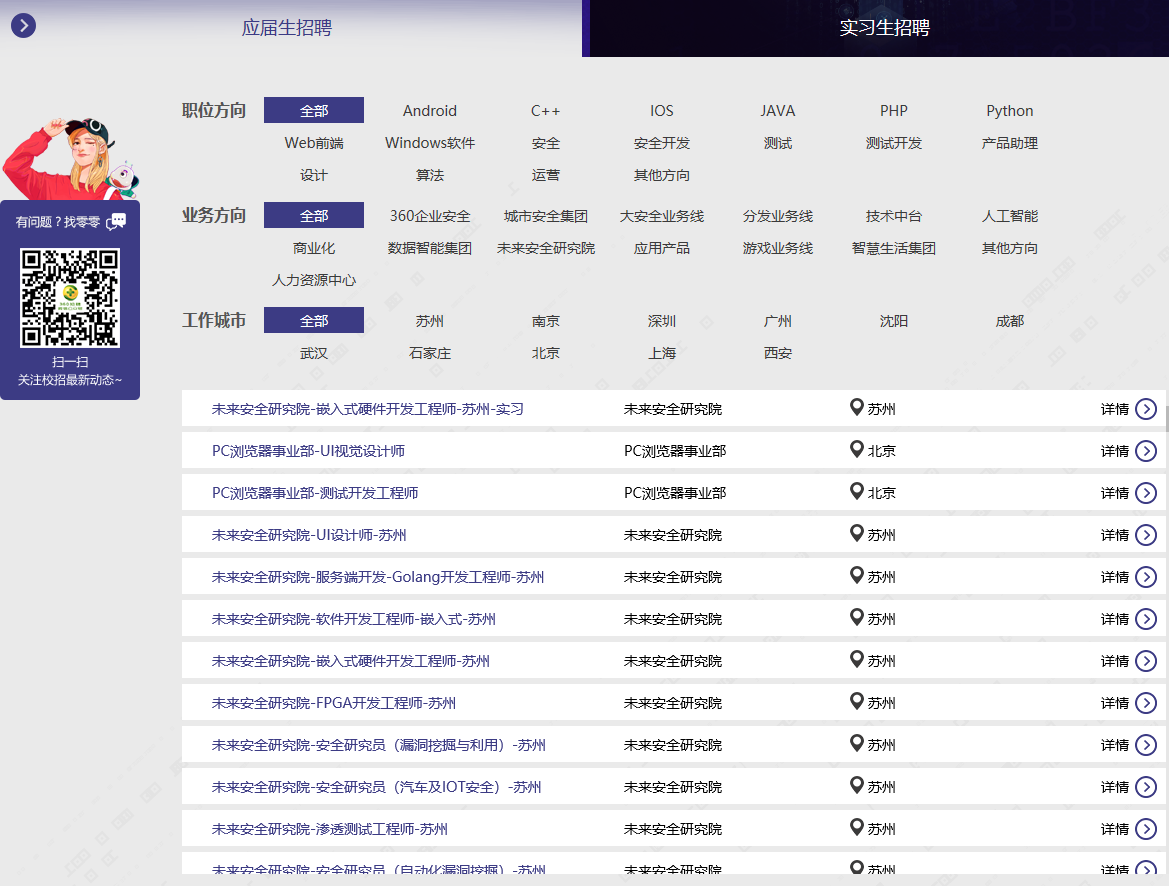Select 全部 in the 工作城市 row
1169x886 pixels.
pos(314,321)
